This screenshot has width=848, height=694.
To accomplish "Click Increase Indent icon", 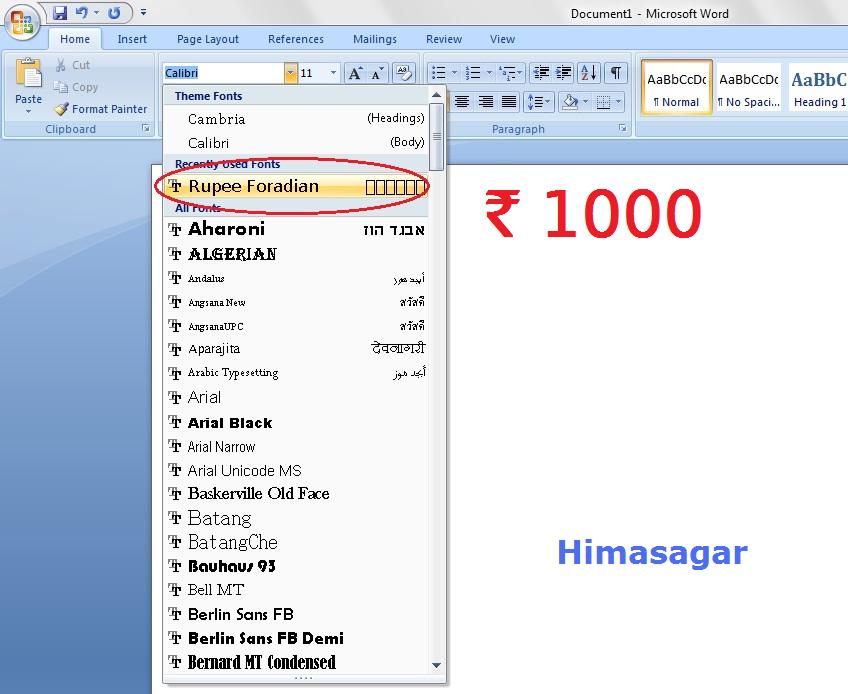I will pyautogui.click(x=564, y=72).
